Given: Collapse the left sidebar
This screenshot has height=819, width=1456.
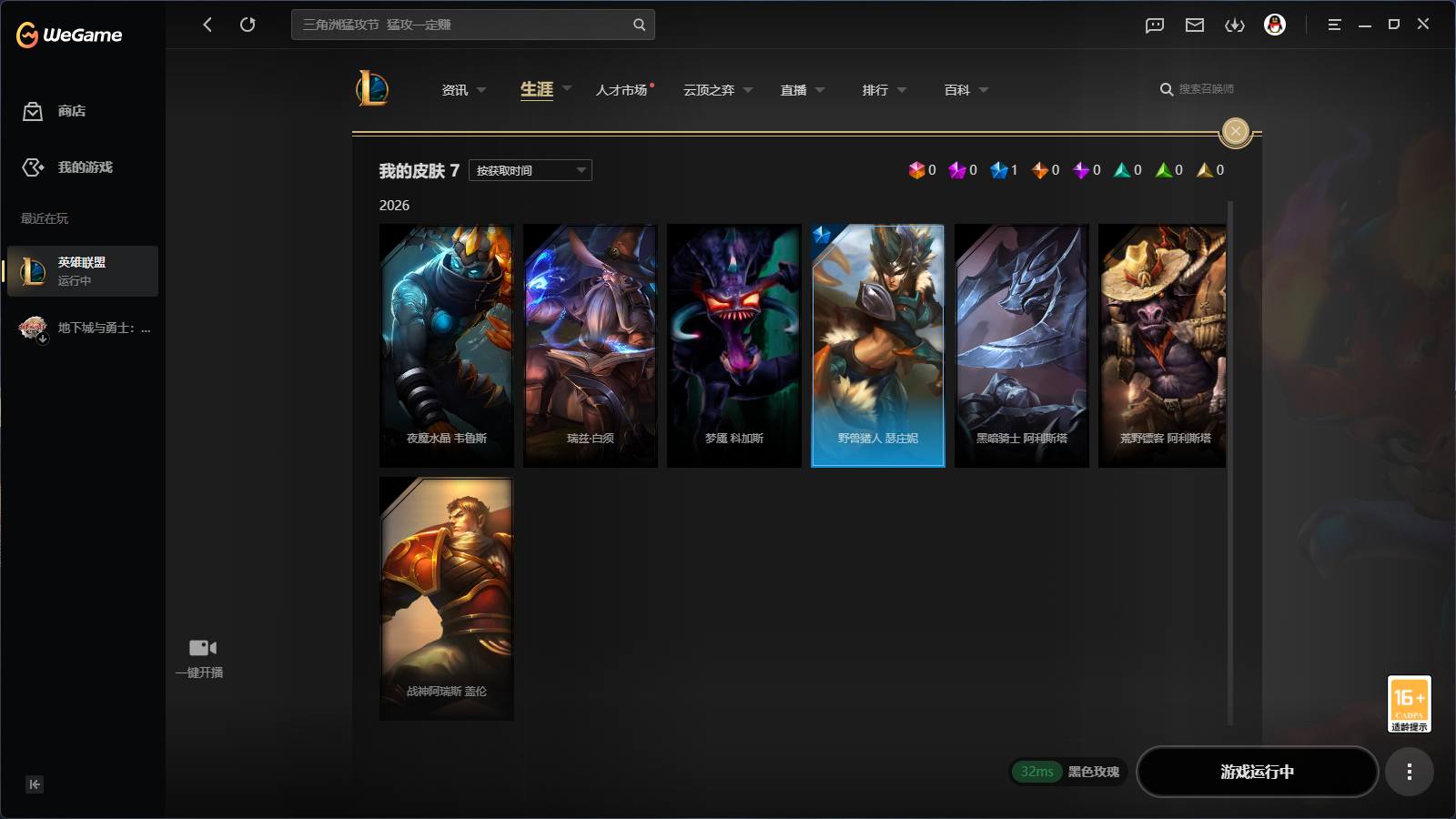Looking at the screenshot, I should pyautogui.click(x=35, y=784).
